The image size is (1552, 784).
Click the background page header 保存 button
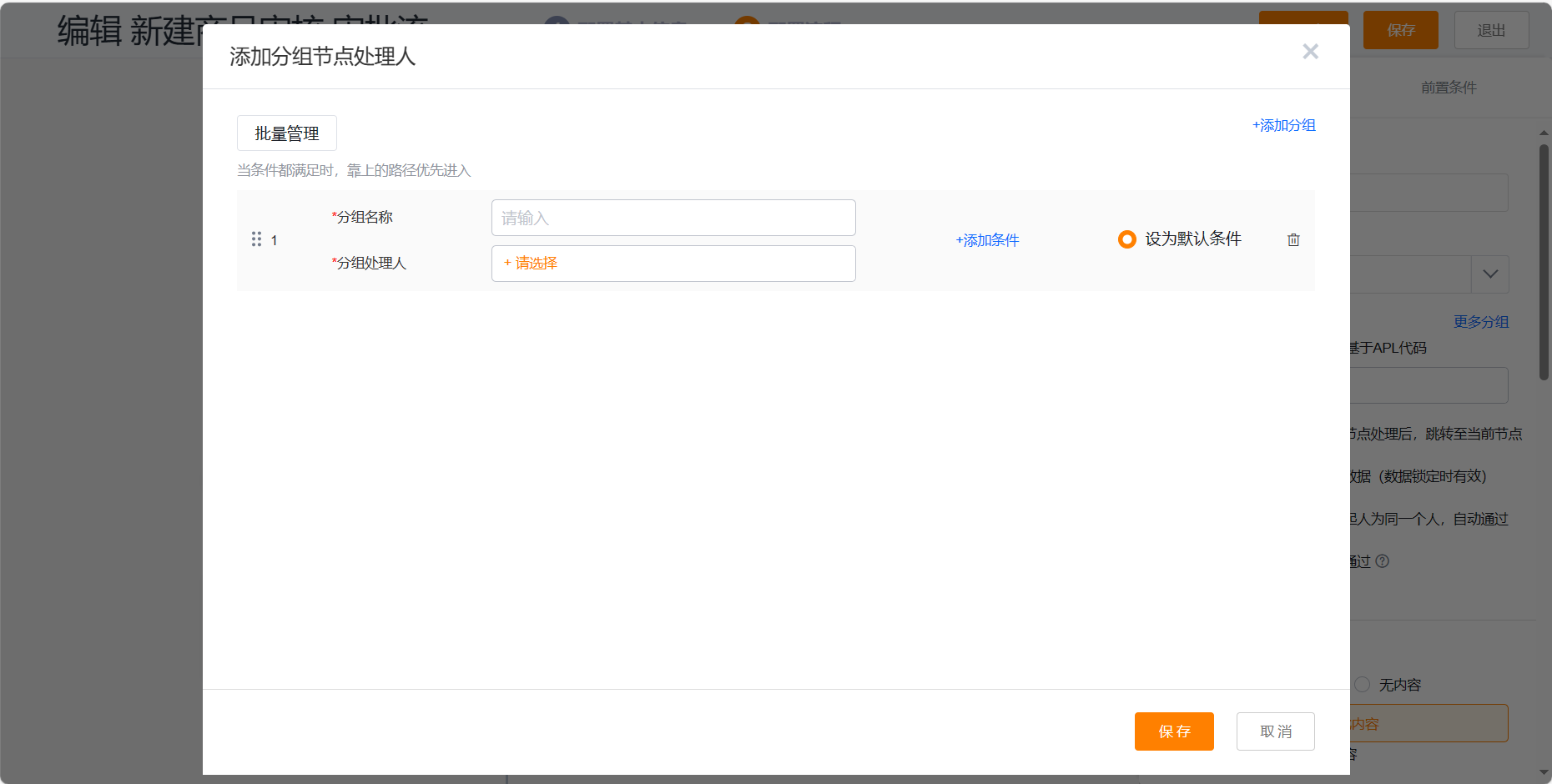[1401, 30]
